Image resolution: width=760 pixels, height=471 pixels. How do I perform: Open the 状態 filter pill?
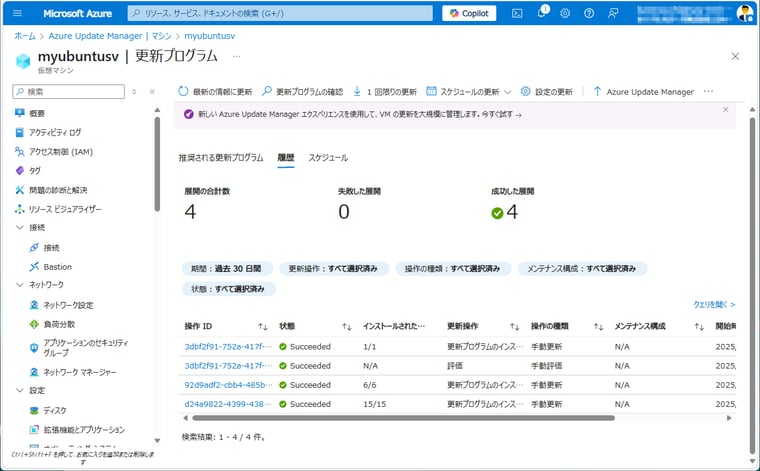pyautogui.click(x=228, y=289)
